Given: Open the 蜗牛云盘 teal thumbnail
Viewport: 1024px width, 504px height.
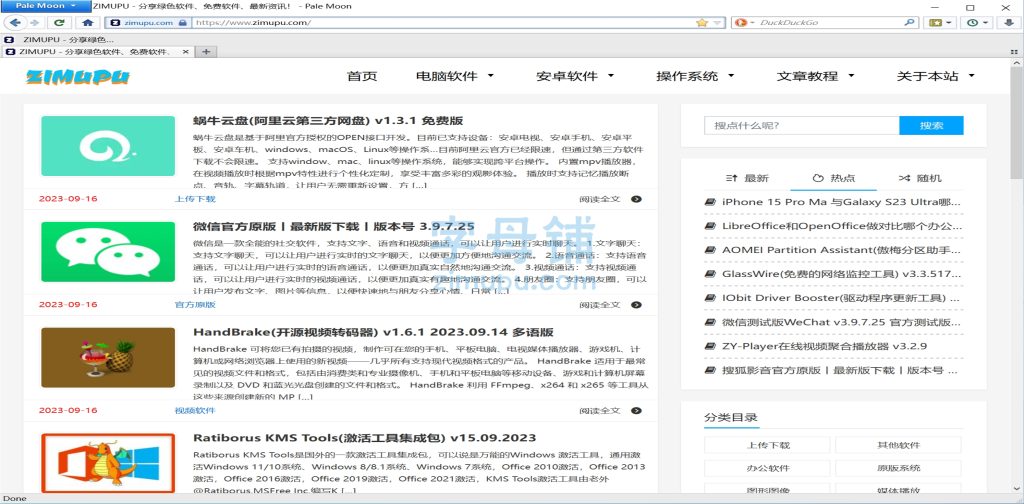Looking at the screenshot, I should tap(108, 146).
